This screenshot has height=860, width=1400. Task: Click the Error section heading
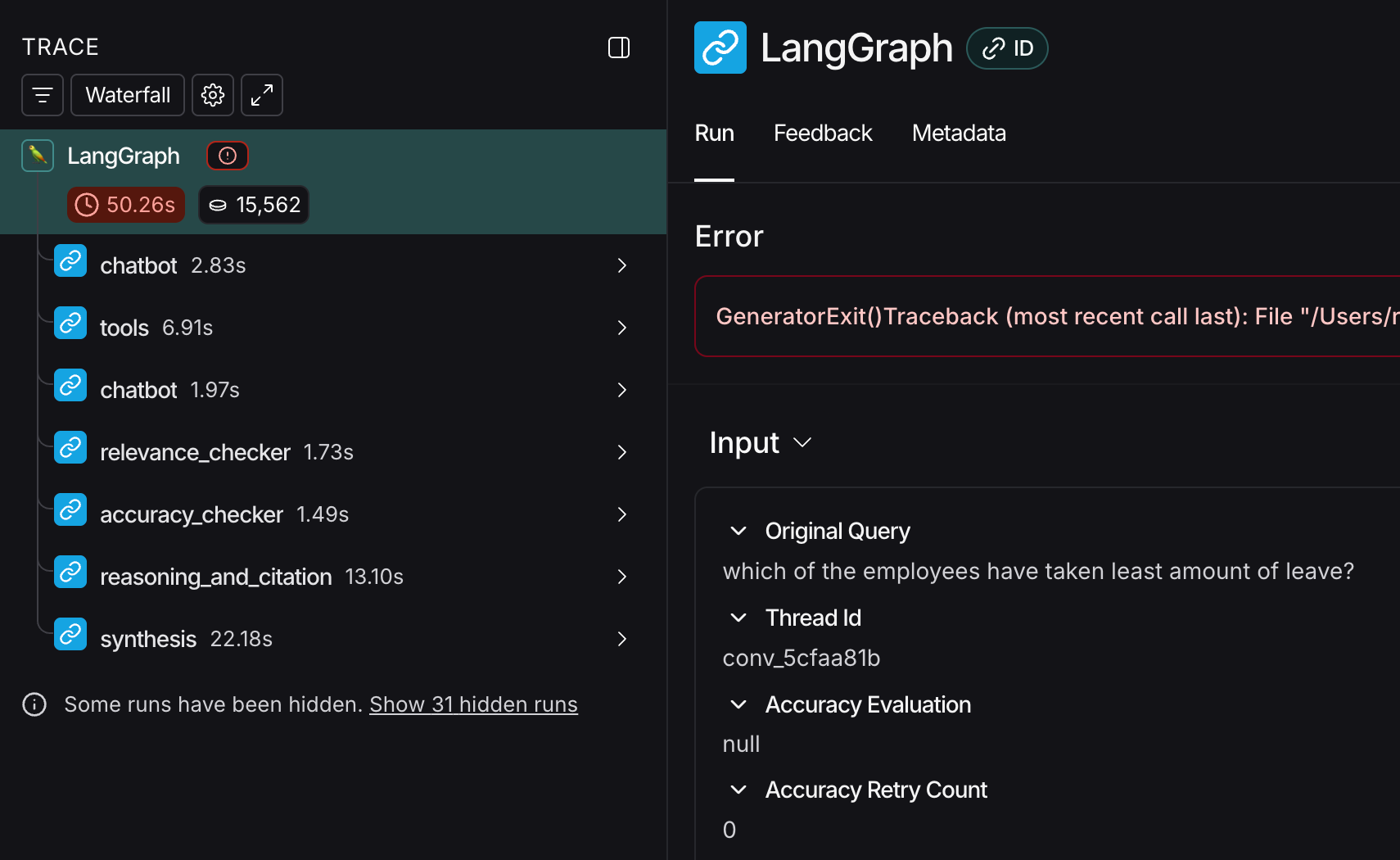[729, 237]
